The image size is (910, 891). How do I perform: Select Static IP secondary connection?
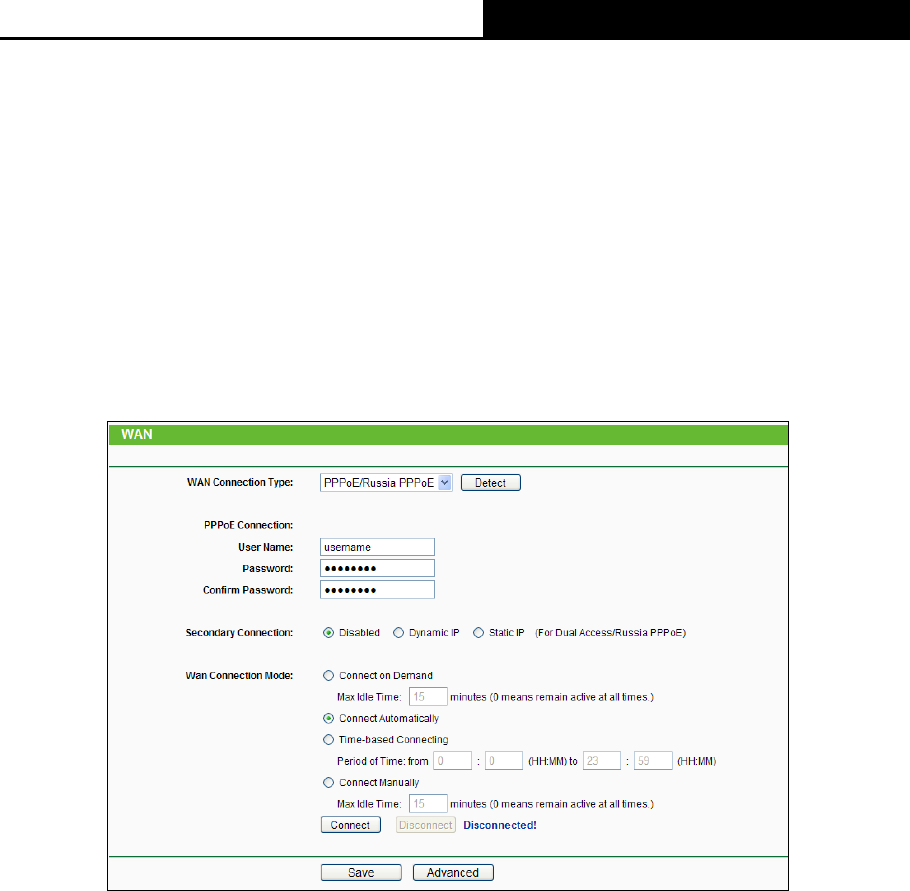pos(478,633)
